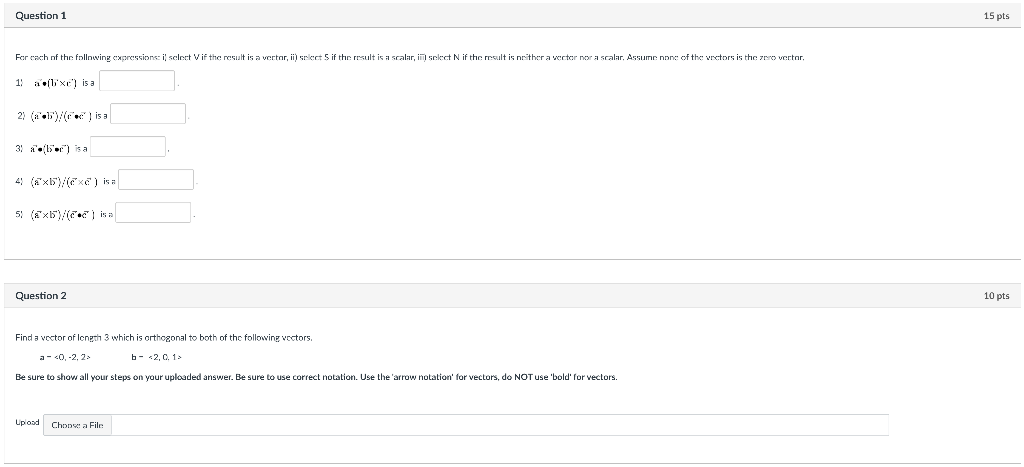Click the 'Find a vector of length 3' prompt

click(164, 338)
